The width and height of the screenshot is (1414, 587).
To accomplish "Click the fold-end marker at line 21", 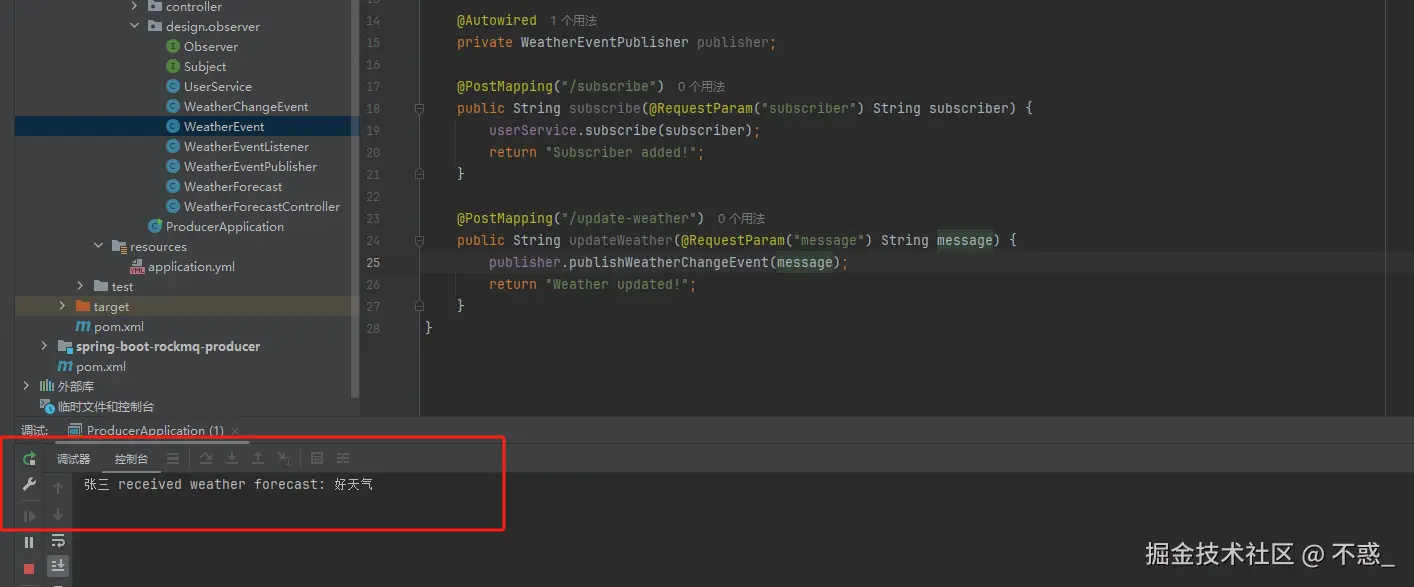I will [420, 174].
